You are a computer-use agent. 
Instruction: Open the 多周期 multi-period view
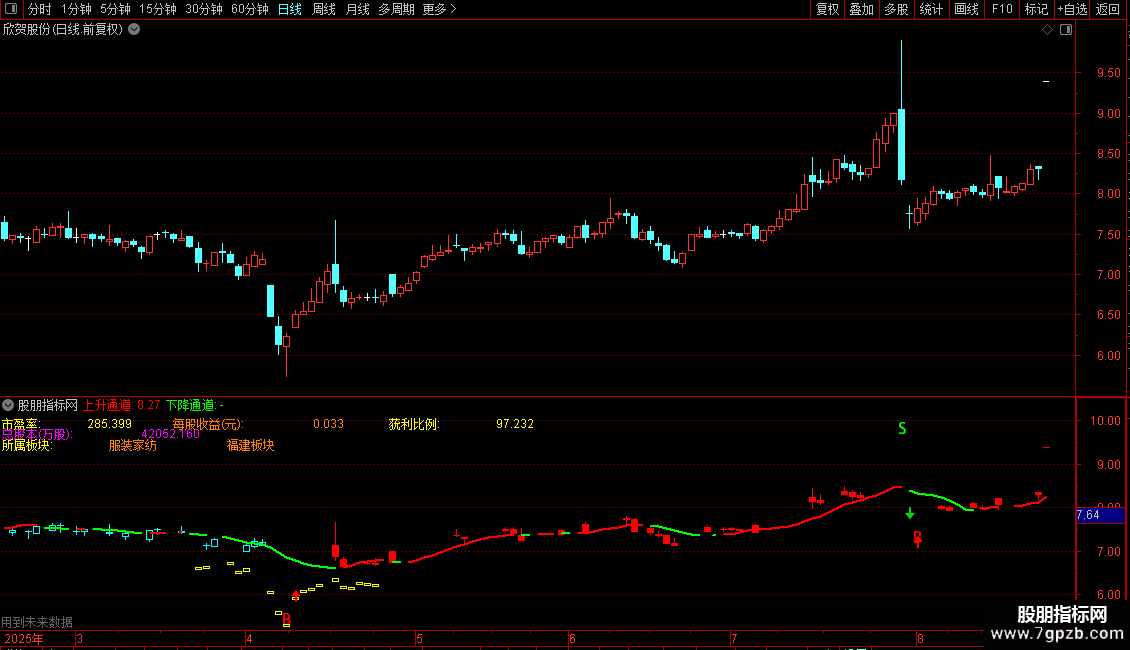coord(396,9)
